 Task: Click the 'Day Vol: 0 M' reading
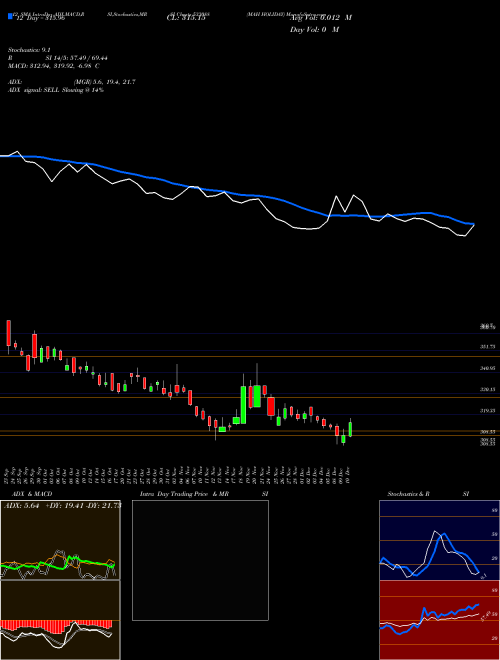tap(314, 30)
